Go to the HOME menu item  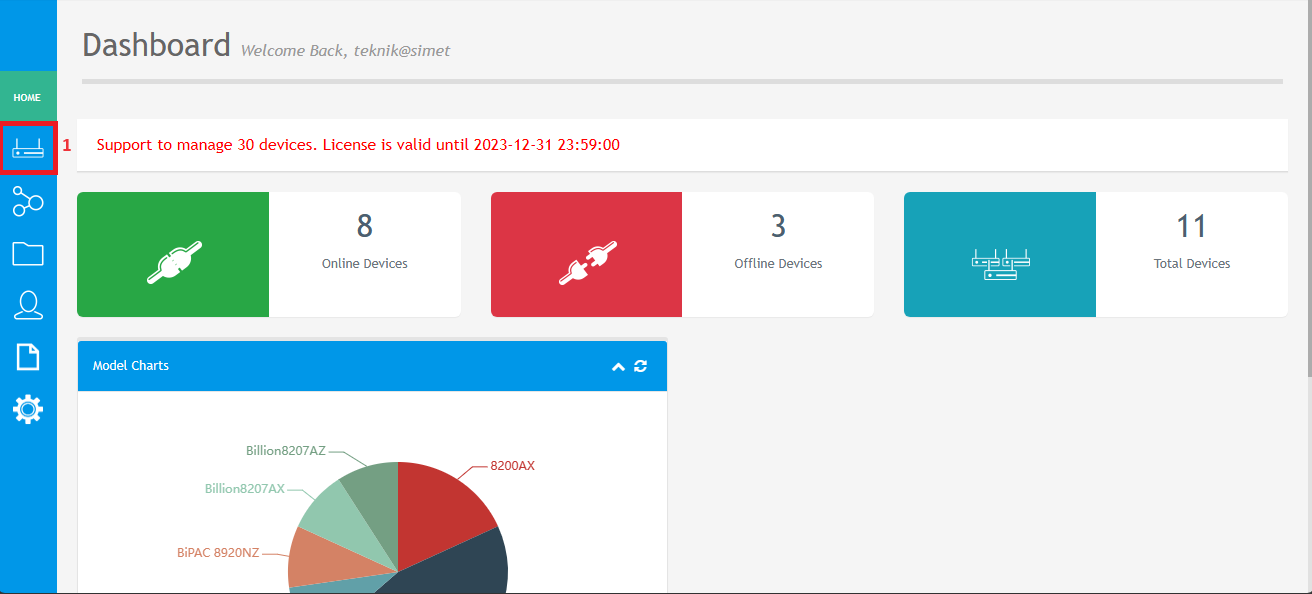coord(28,98)
